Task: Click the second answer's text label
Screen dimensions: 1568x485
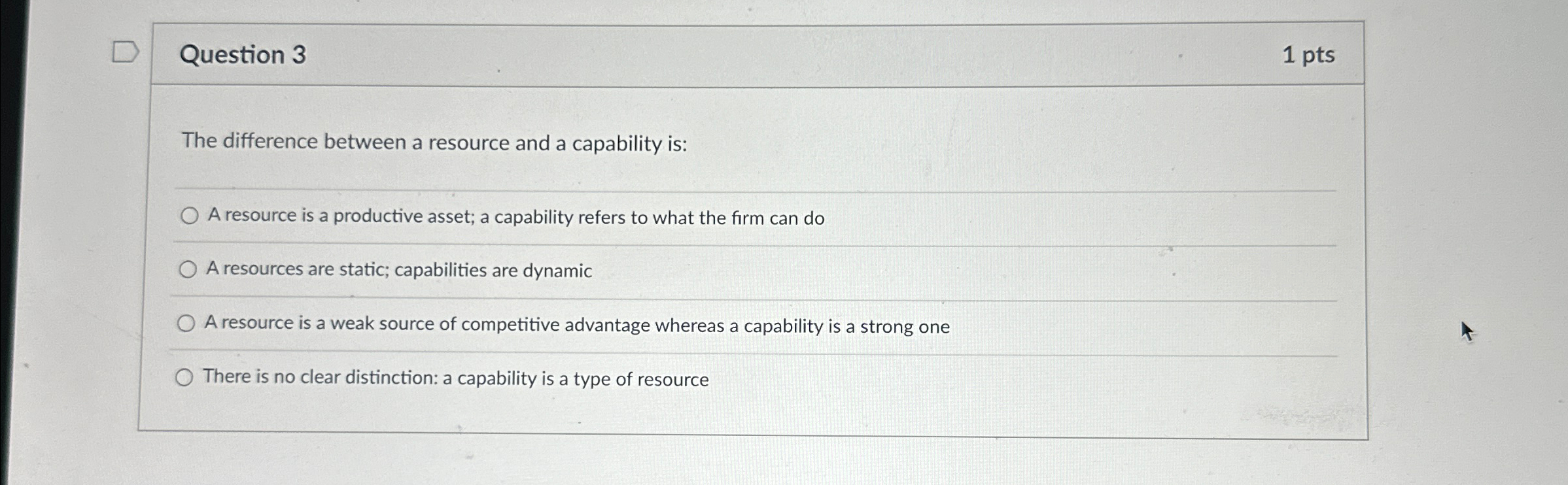Action: 398,270
